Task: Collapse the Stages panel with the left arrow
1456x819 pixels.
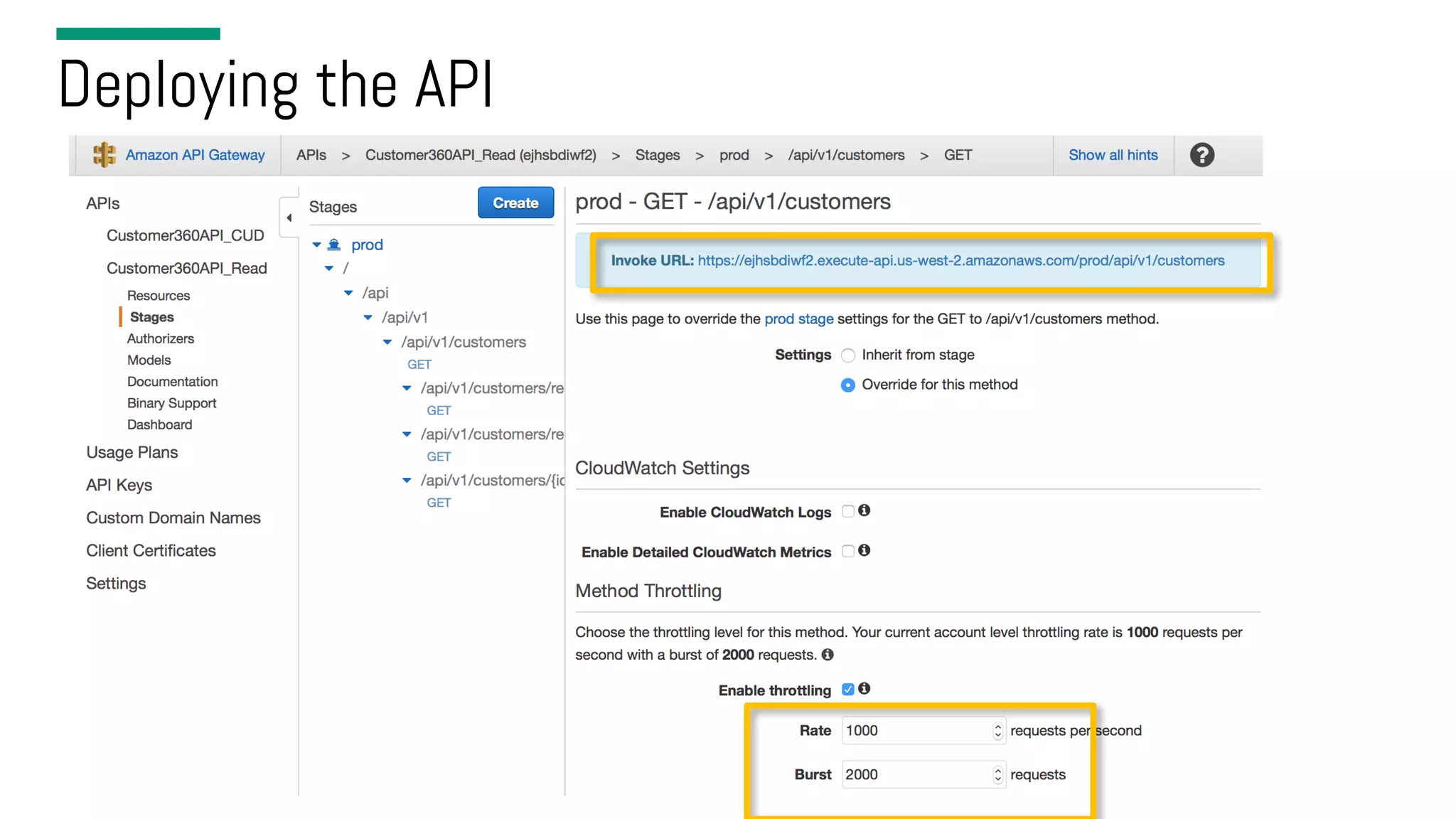Action: (x=289, y=218)
